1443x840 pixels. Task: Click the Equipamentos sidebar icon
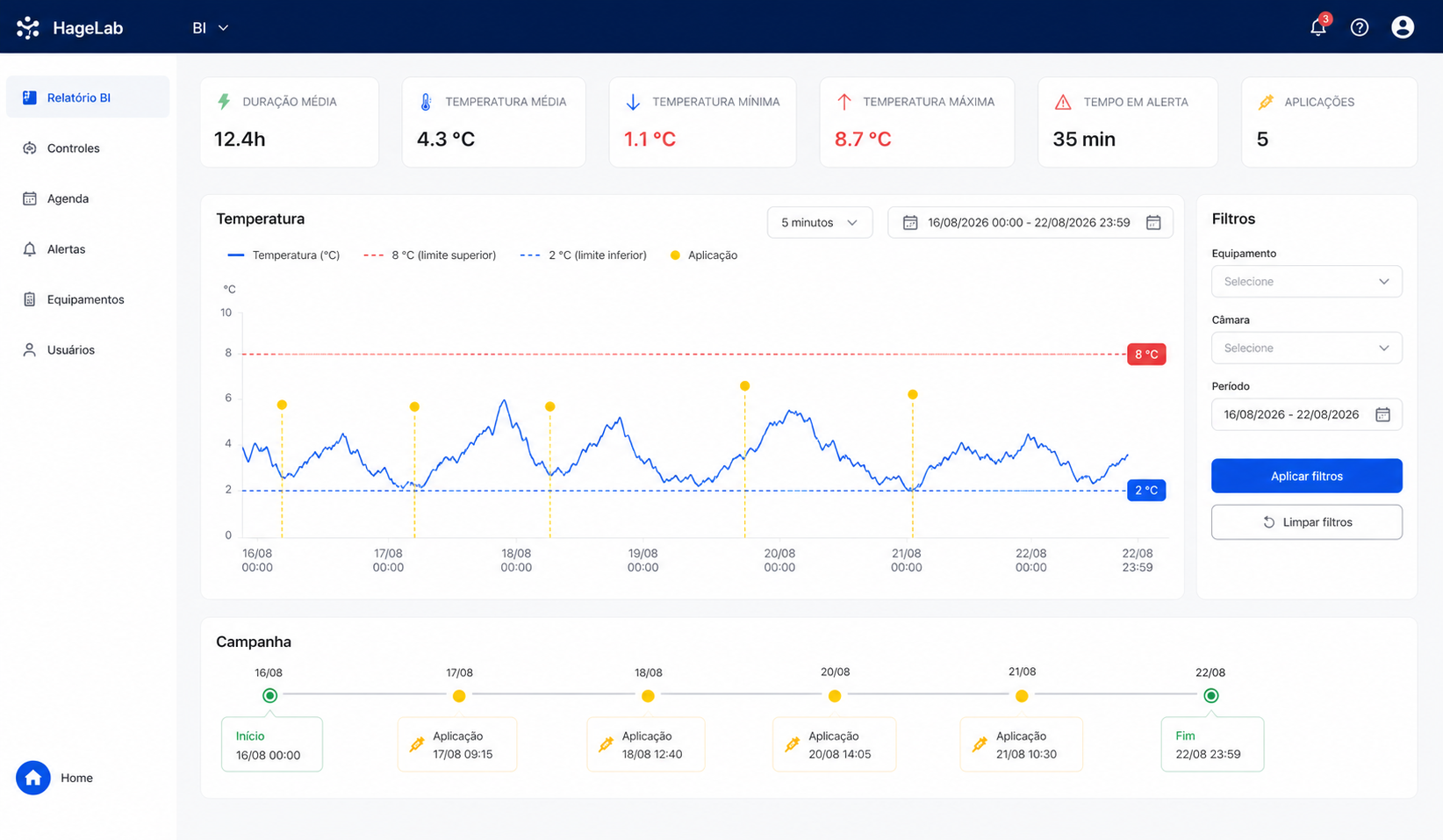[30, 299]
